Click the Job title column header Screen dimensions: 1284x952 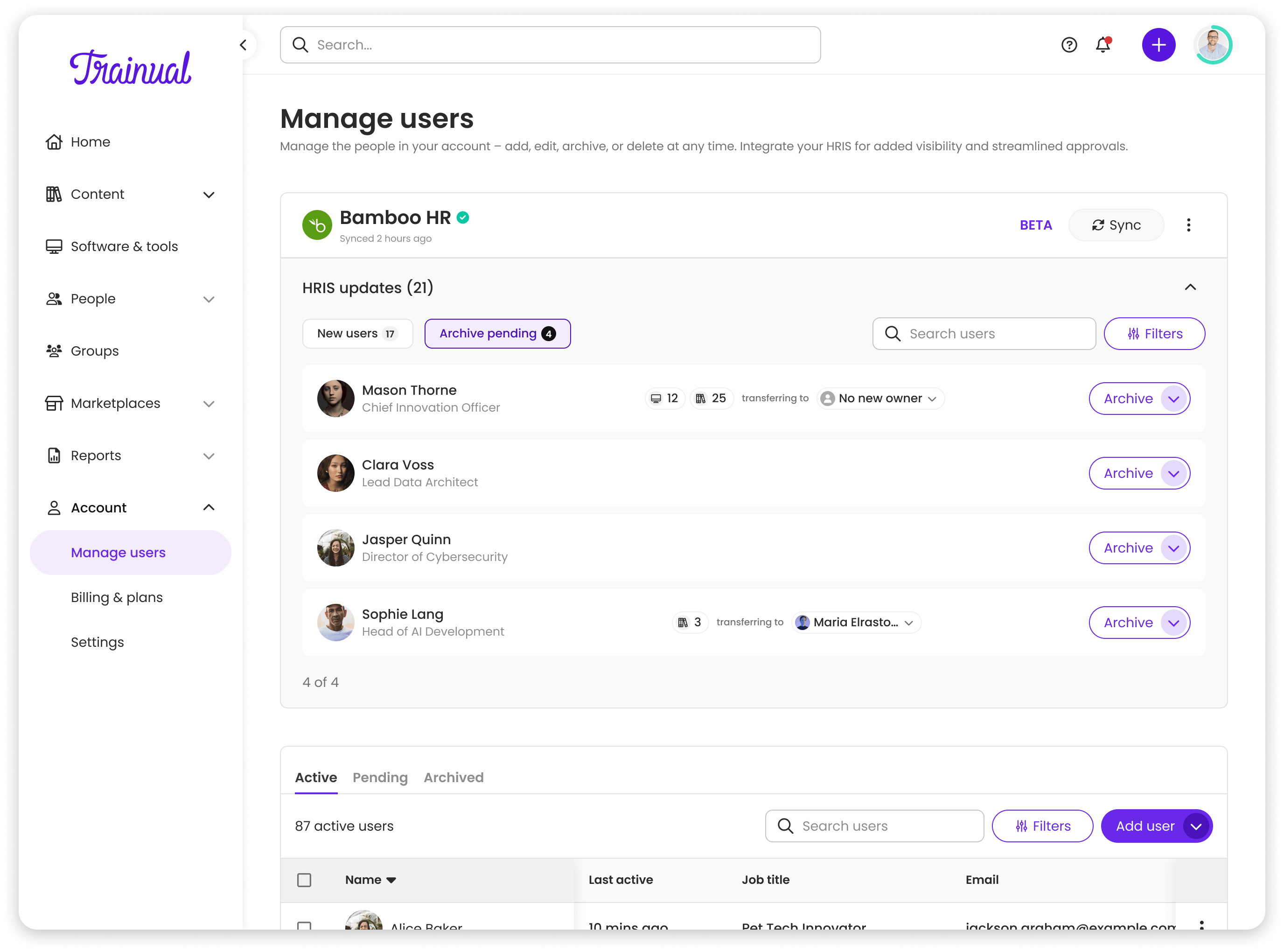[765, 879]
